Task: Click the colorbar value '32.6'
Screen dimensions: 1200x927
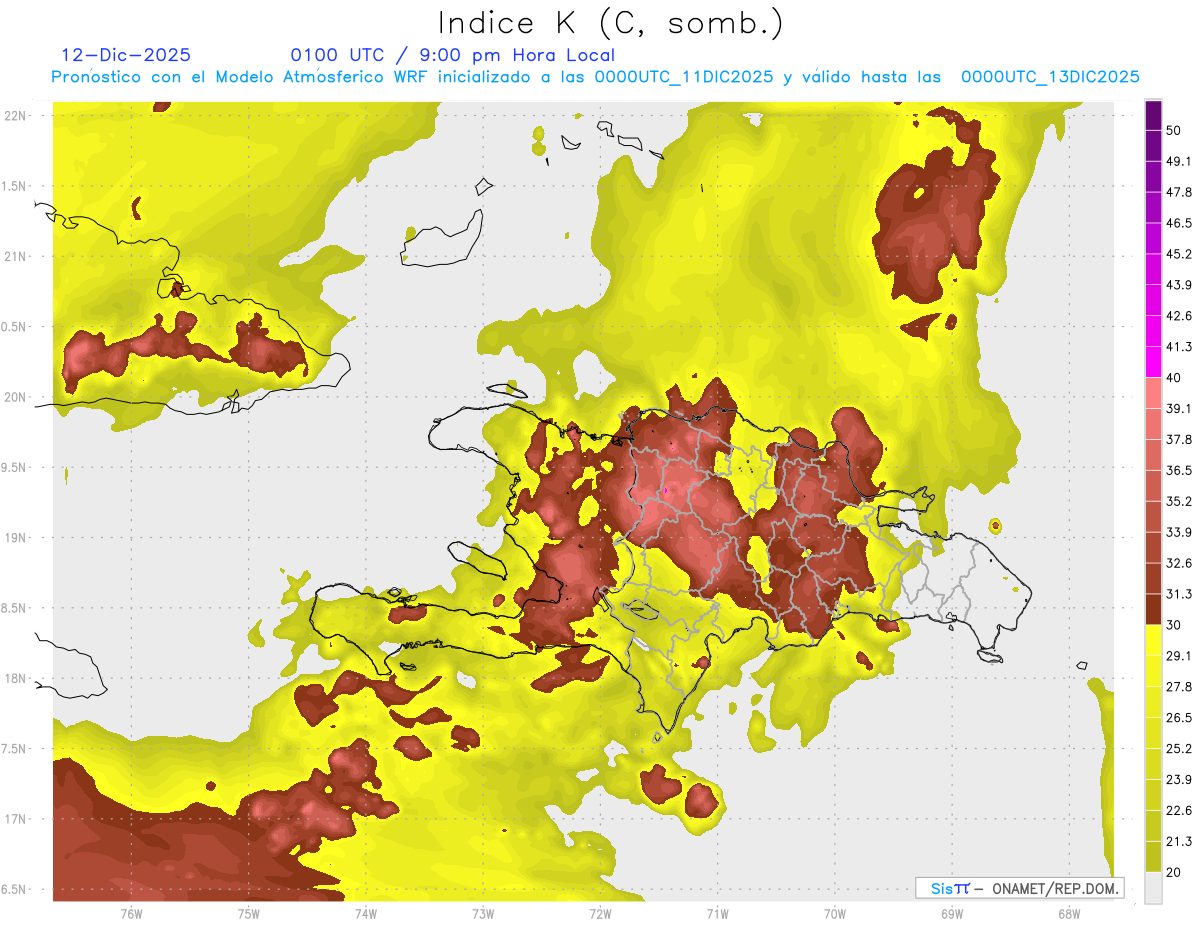Action: (x=1180, y=563)
